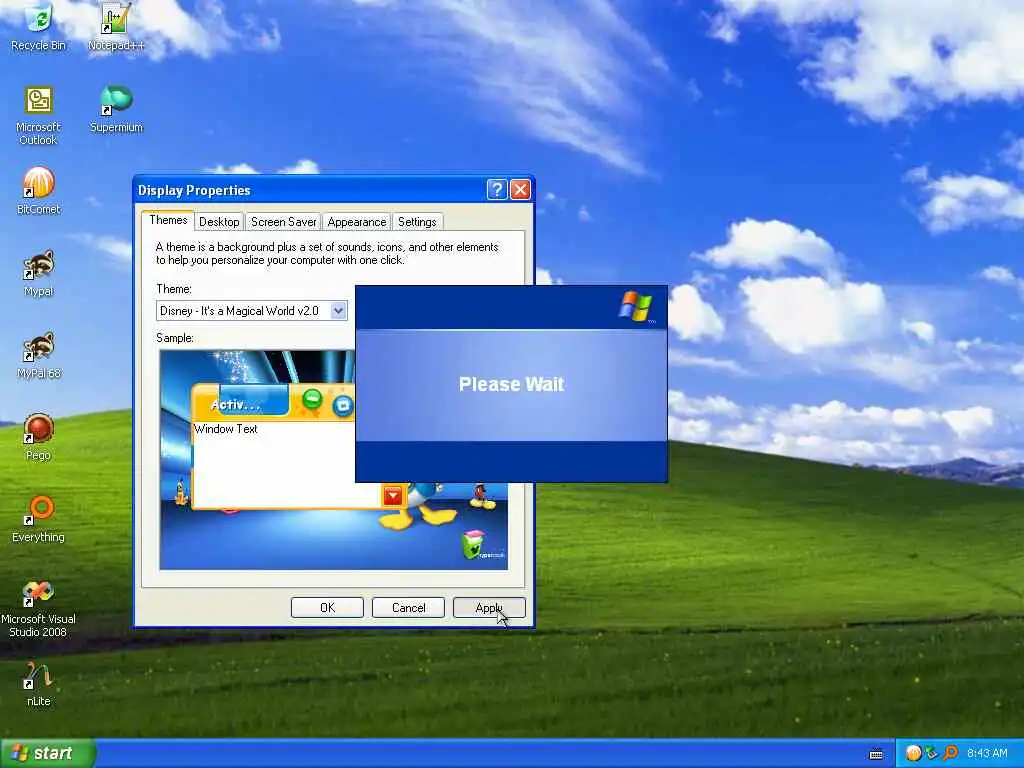Click the help question mark button

496,189
